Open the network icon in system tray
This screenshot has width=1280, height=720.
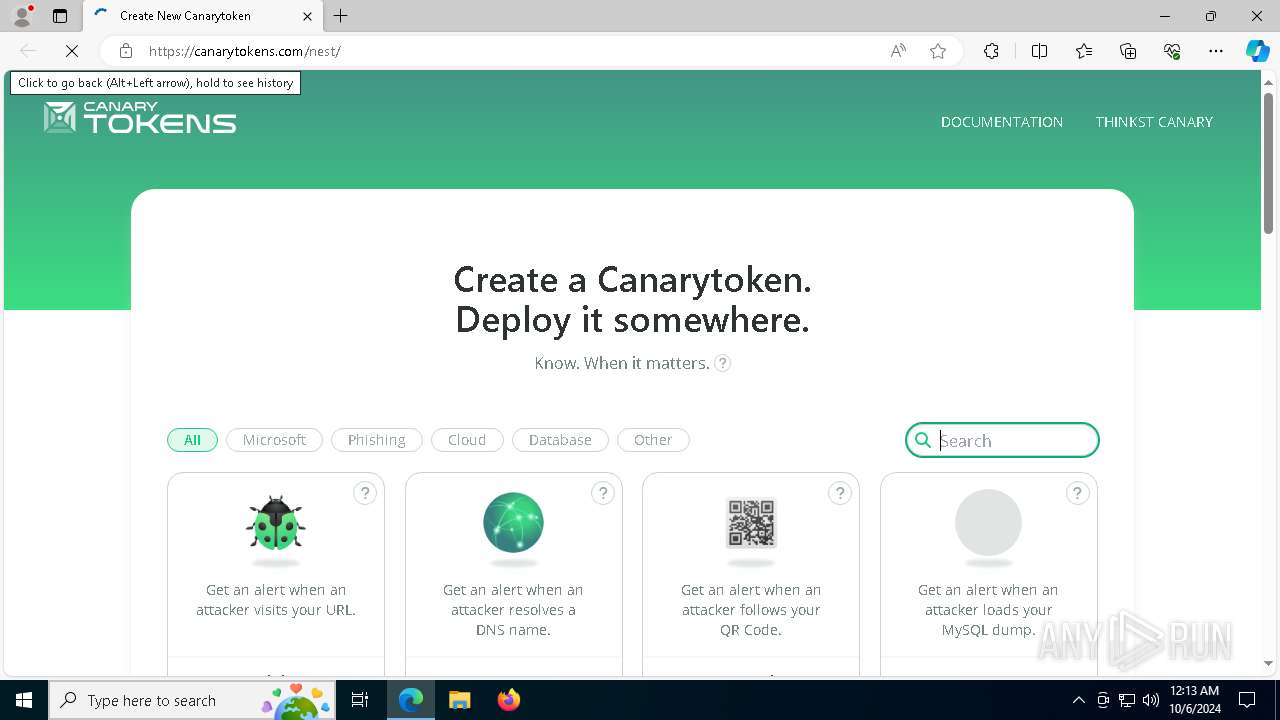point(1127,700)
